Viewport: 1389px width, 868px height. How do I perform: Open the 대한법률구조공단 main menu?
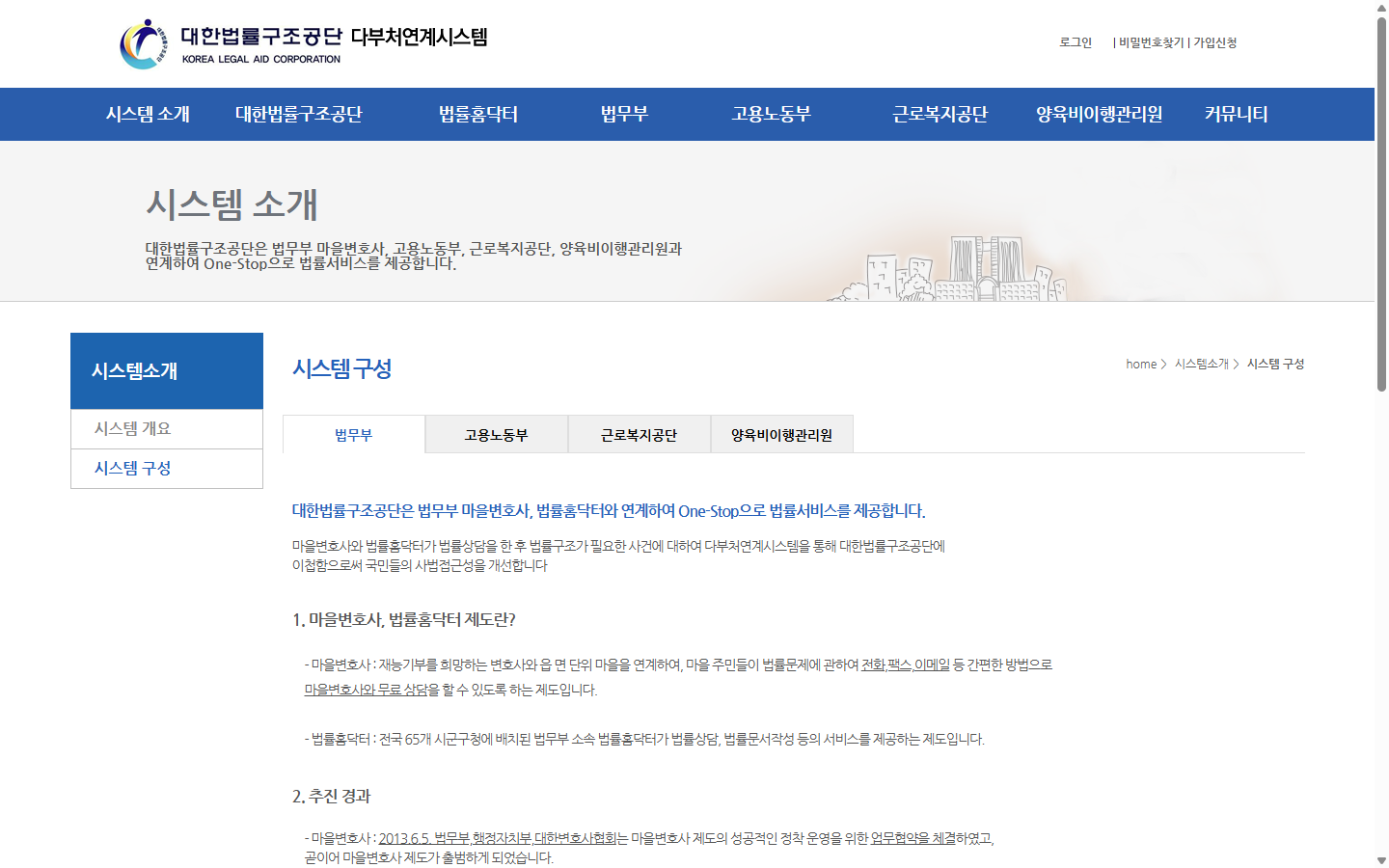click(x=299, y=114)
